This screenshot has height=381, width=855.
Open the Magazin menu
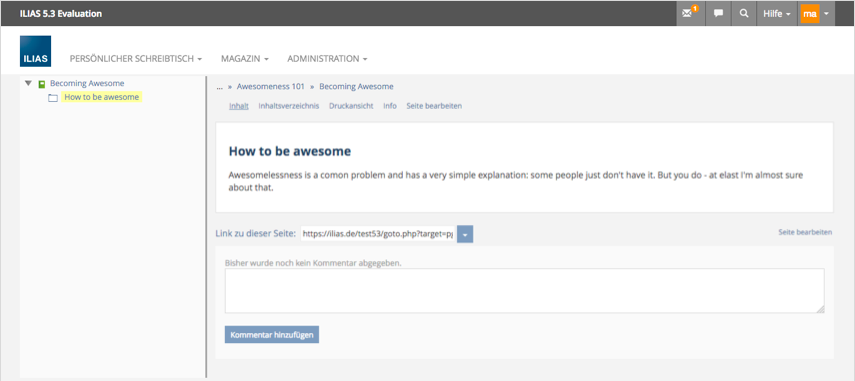(244, 58)
